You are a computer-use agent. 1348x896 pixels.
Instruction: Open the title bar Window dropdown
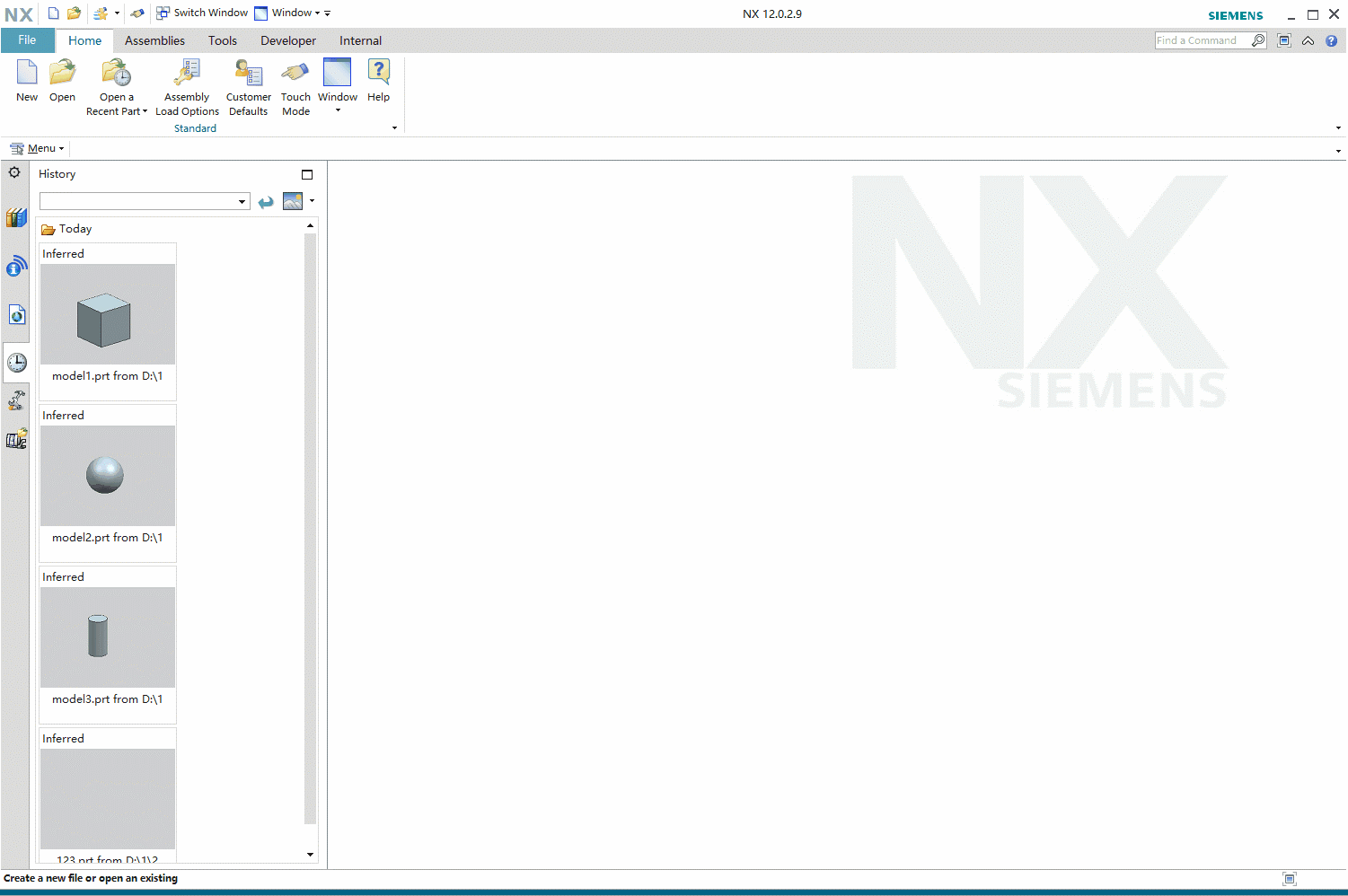(x=287, y=13)
